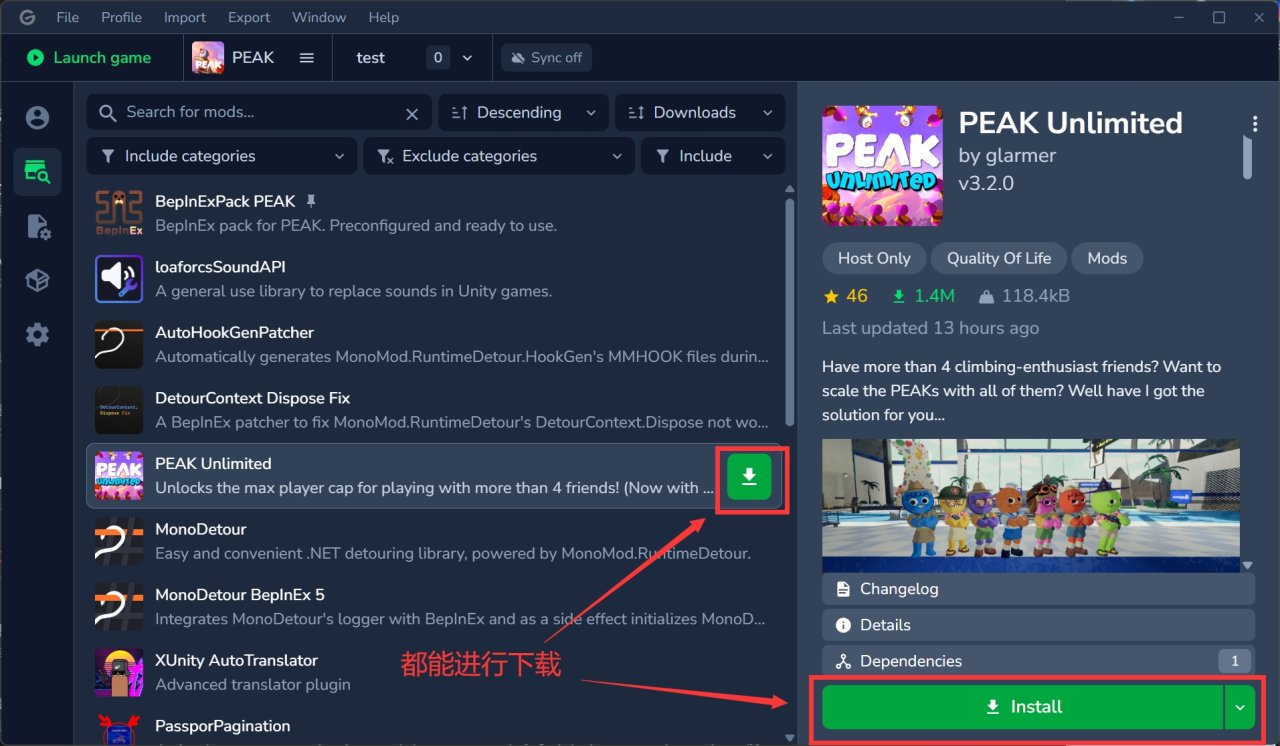Open settings via the sidebar gear icon
1280x746 pixels.
click(37, 335)
